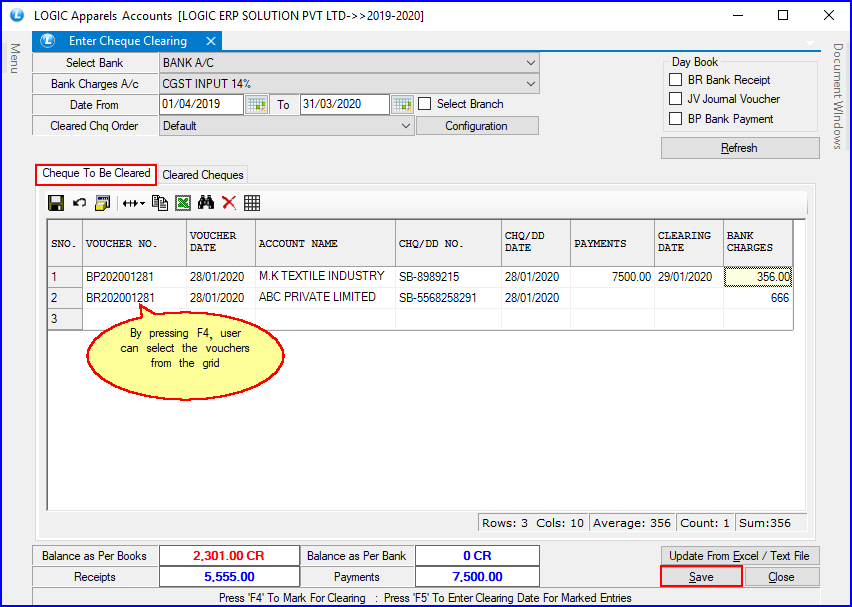Click the bank charges cell showing 666
This screenshot has height=607, width=852.
757,298
